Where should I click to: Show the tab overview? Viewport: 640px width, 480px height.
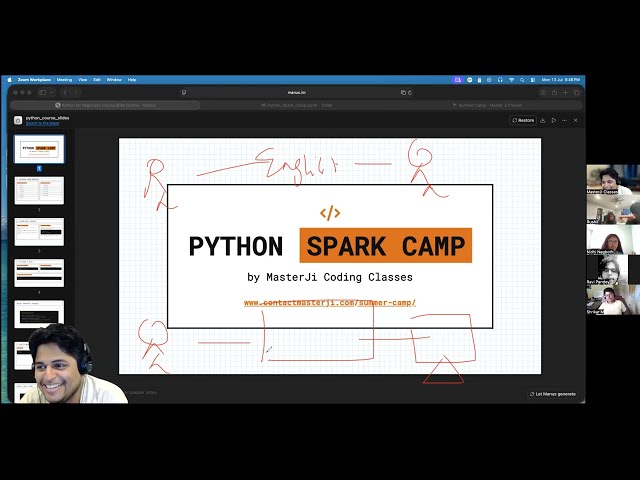576,93
